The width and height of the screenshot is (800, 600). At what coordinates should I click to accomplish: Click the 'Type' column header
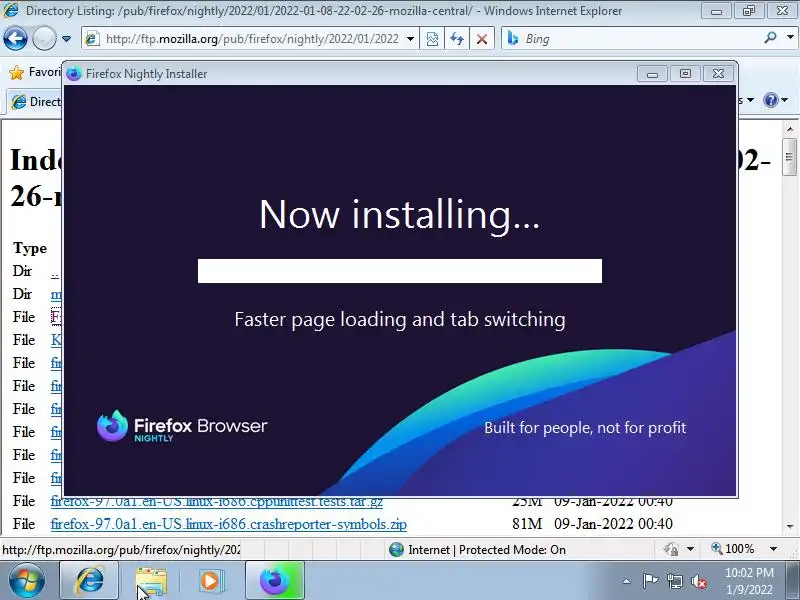point(30,248)
